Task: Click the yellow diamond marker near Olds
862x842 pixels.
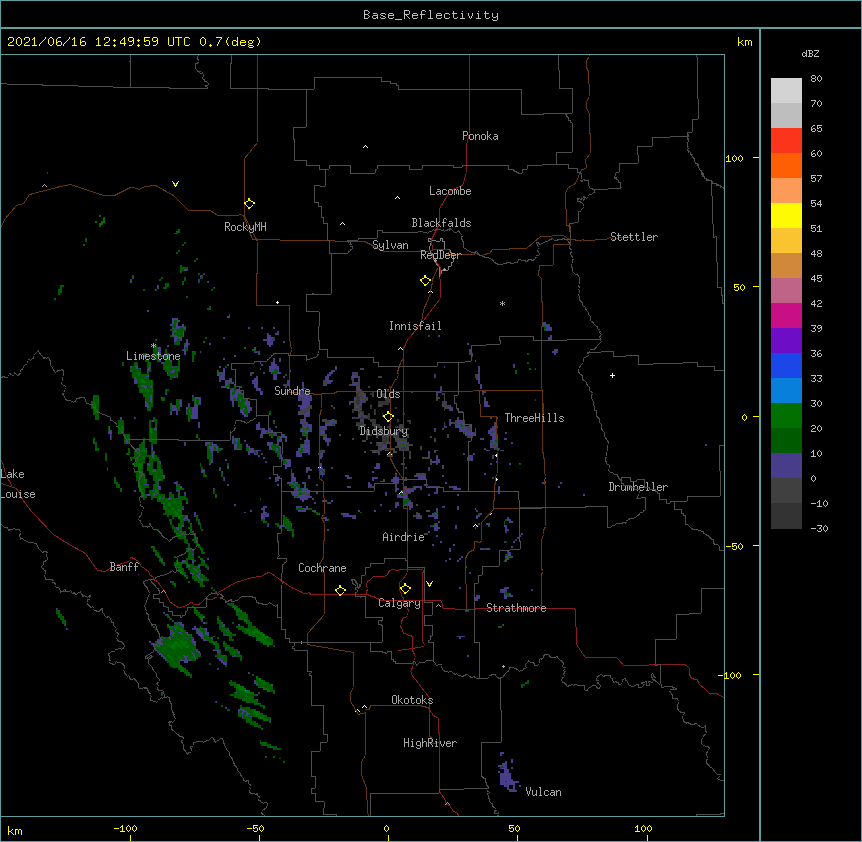Action: point(388,416)
